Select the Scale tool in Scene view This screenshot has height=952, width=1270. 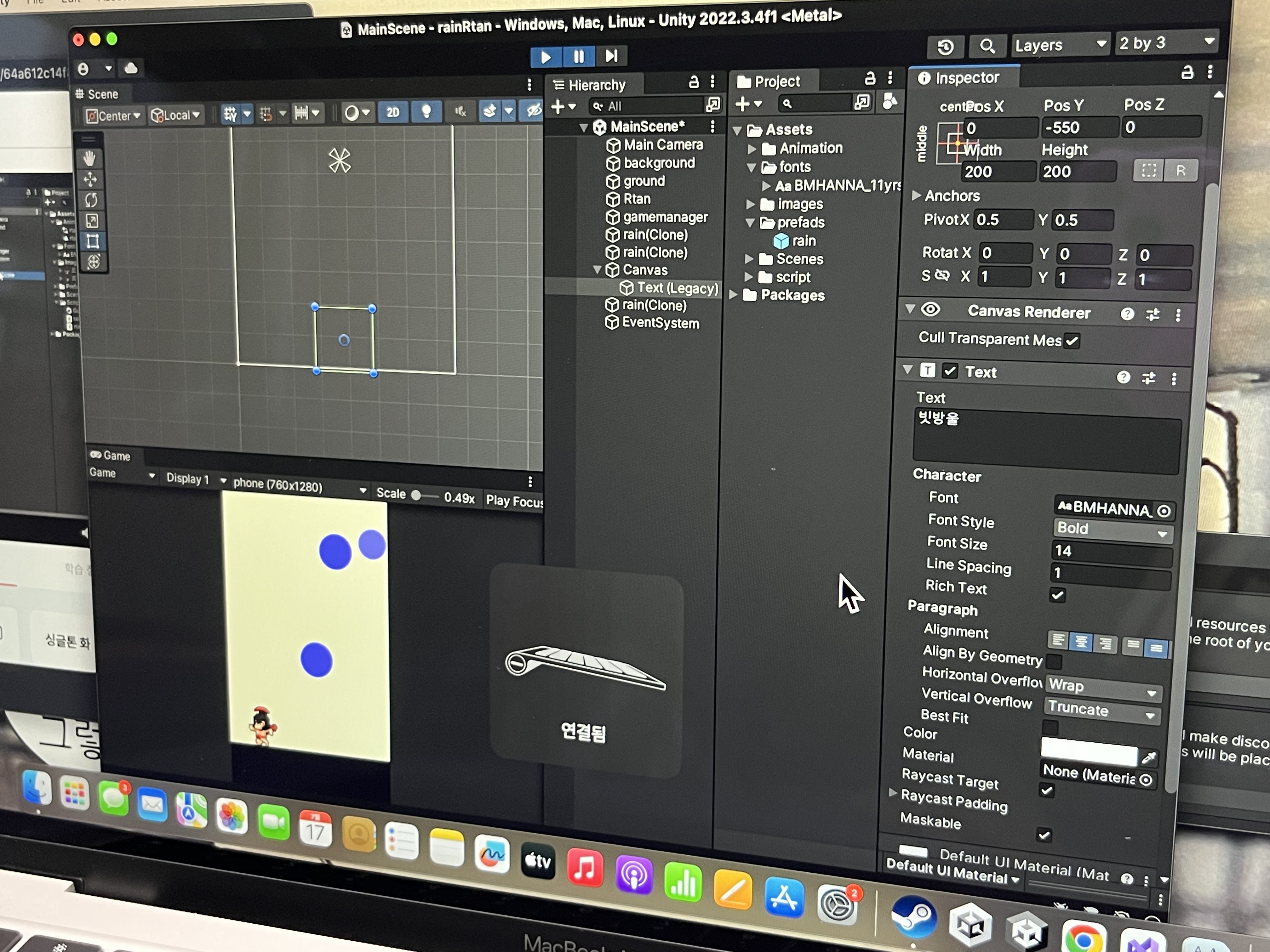pyautogui.click(x=92, y=220)
